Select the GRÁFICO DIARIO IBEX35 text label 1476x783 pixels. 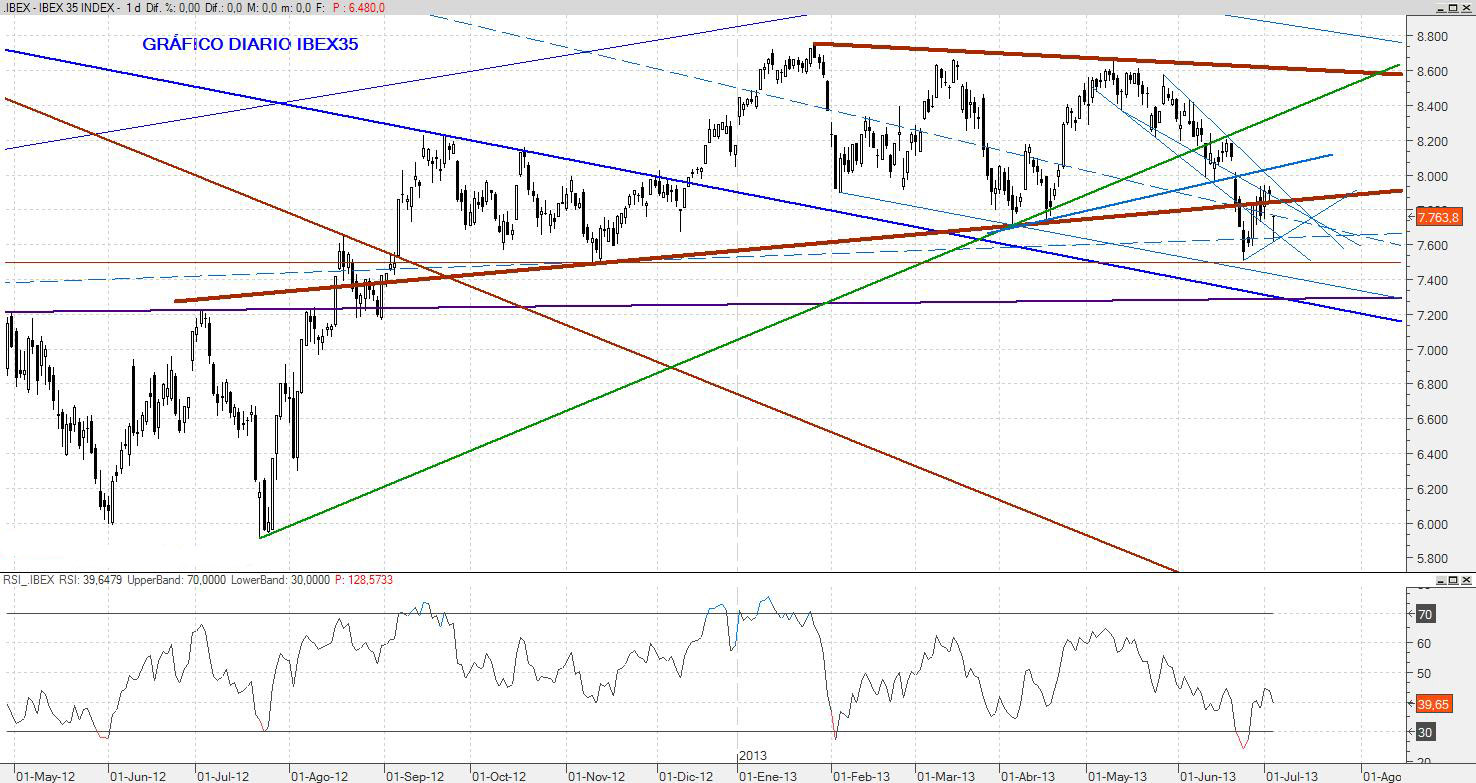[x=249, y=45]
